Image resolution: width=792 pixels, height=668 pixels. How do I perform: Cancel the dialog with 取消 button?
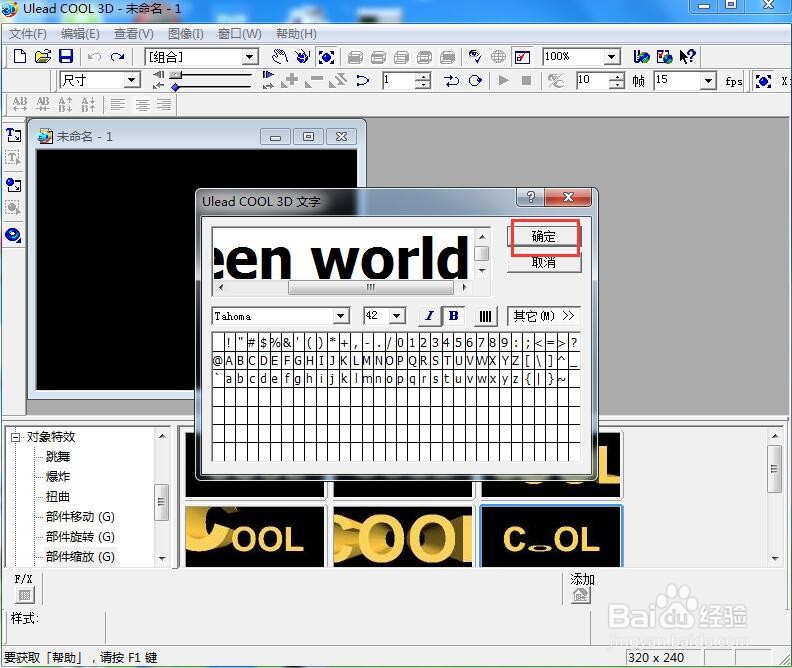(x=543, y=263)
